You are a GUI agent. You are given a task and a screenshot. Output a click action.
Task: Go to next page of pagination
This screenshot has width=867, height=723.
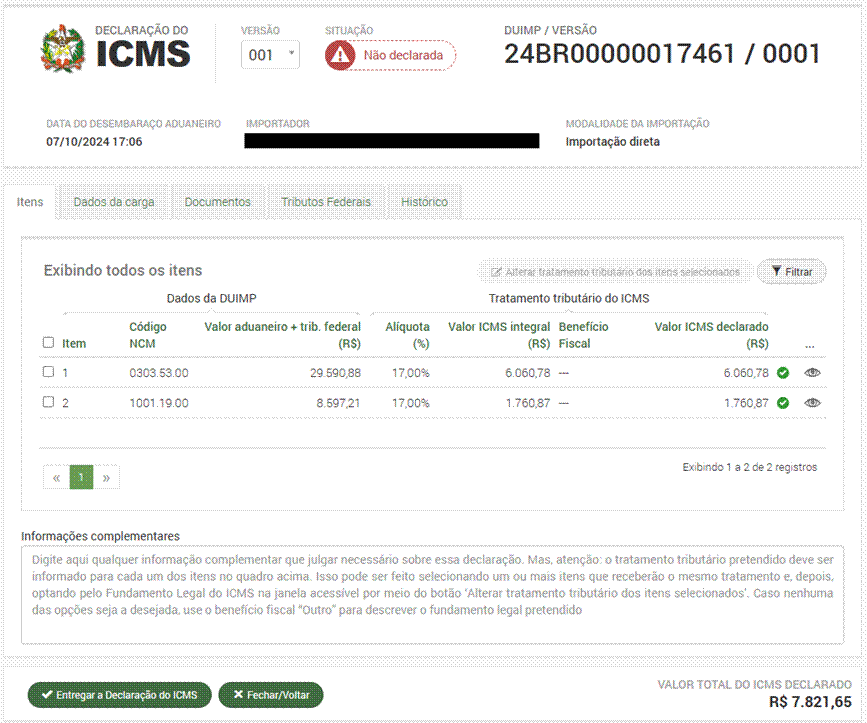[x=105, y=478]
